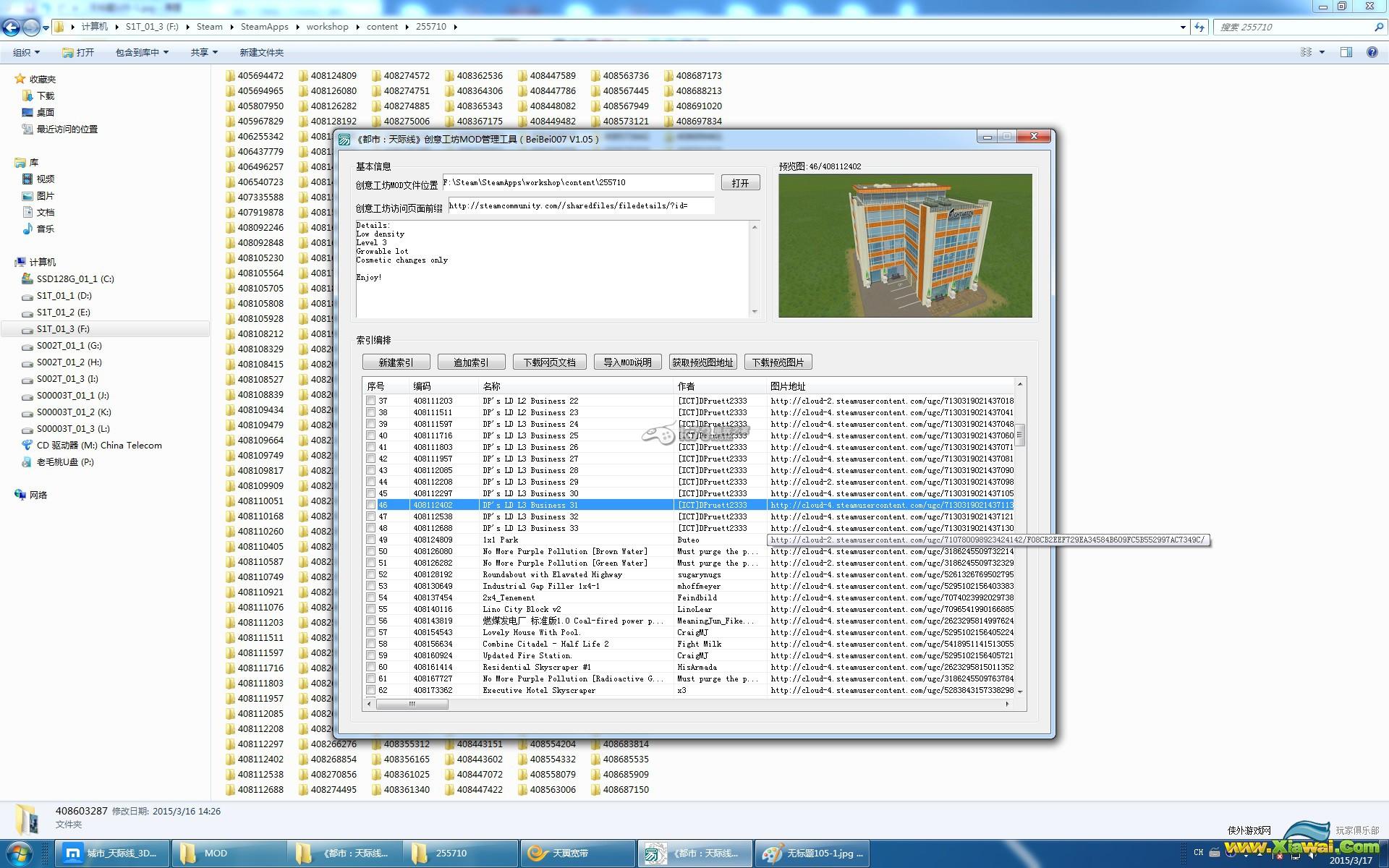Click 追加索引 button
The image size is (1389, 868).
[x=471, y=362]
